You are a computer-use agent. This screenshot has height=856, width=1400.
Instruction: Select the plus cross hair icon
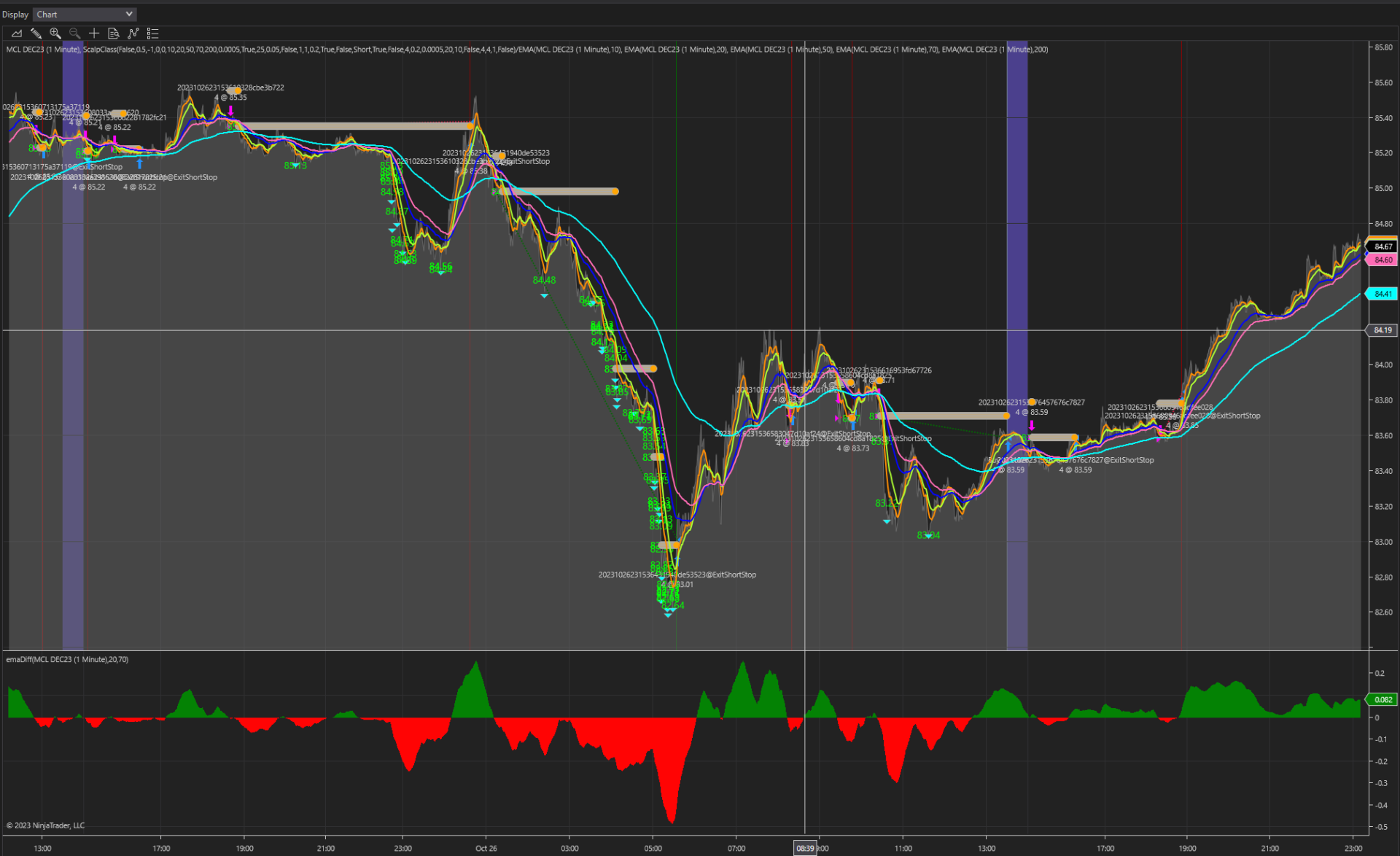(94, 34)
